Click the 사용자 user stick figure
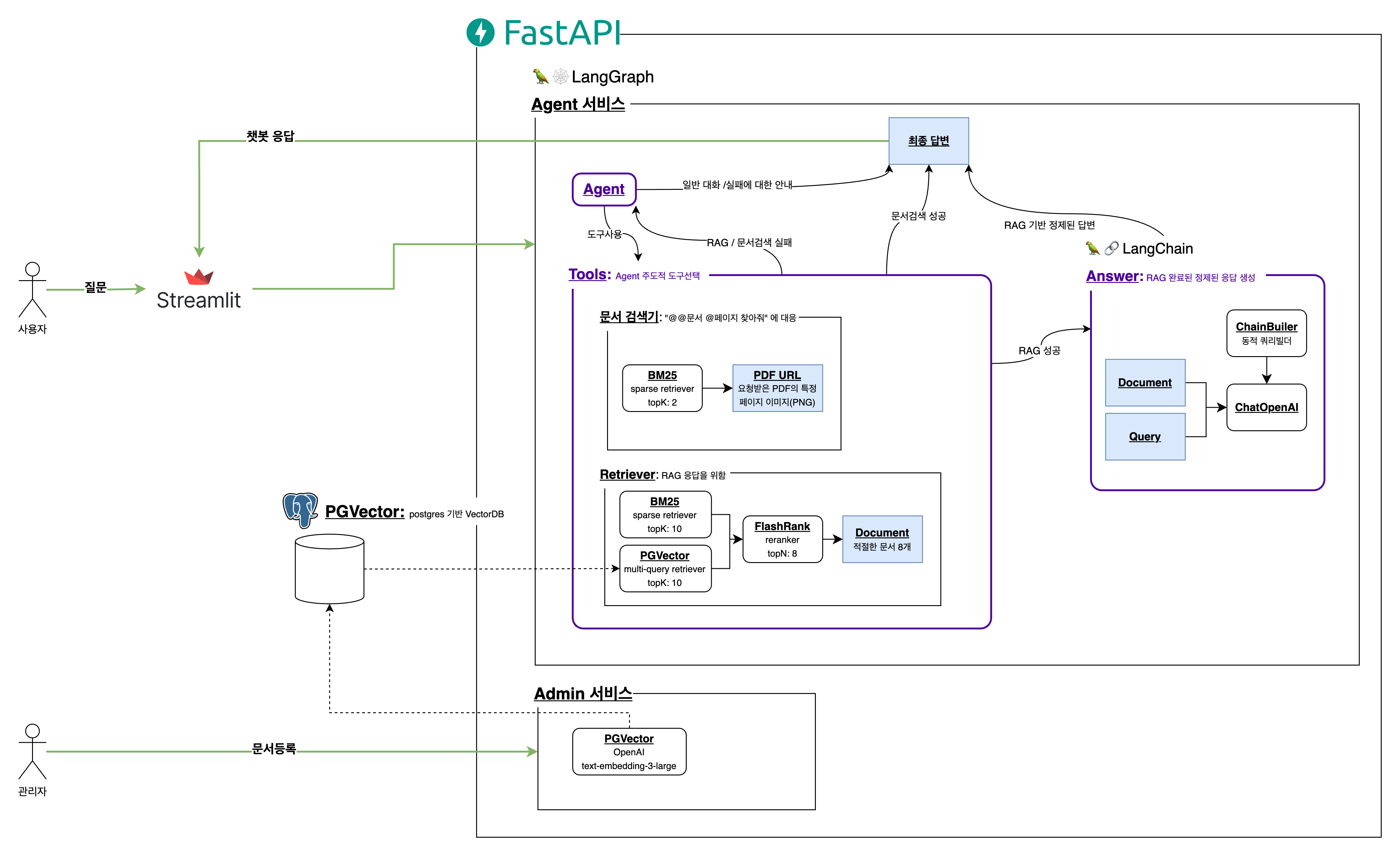Image resolution: width=1400 pixels, height=856 pixels. coord(32,290)
